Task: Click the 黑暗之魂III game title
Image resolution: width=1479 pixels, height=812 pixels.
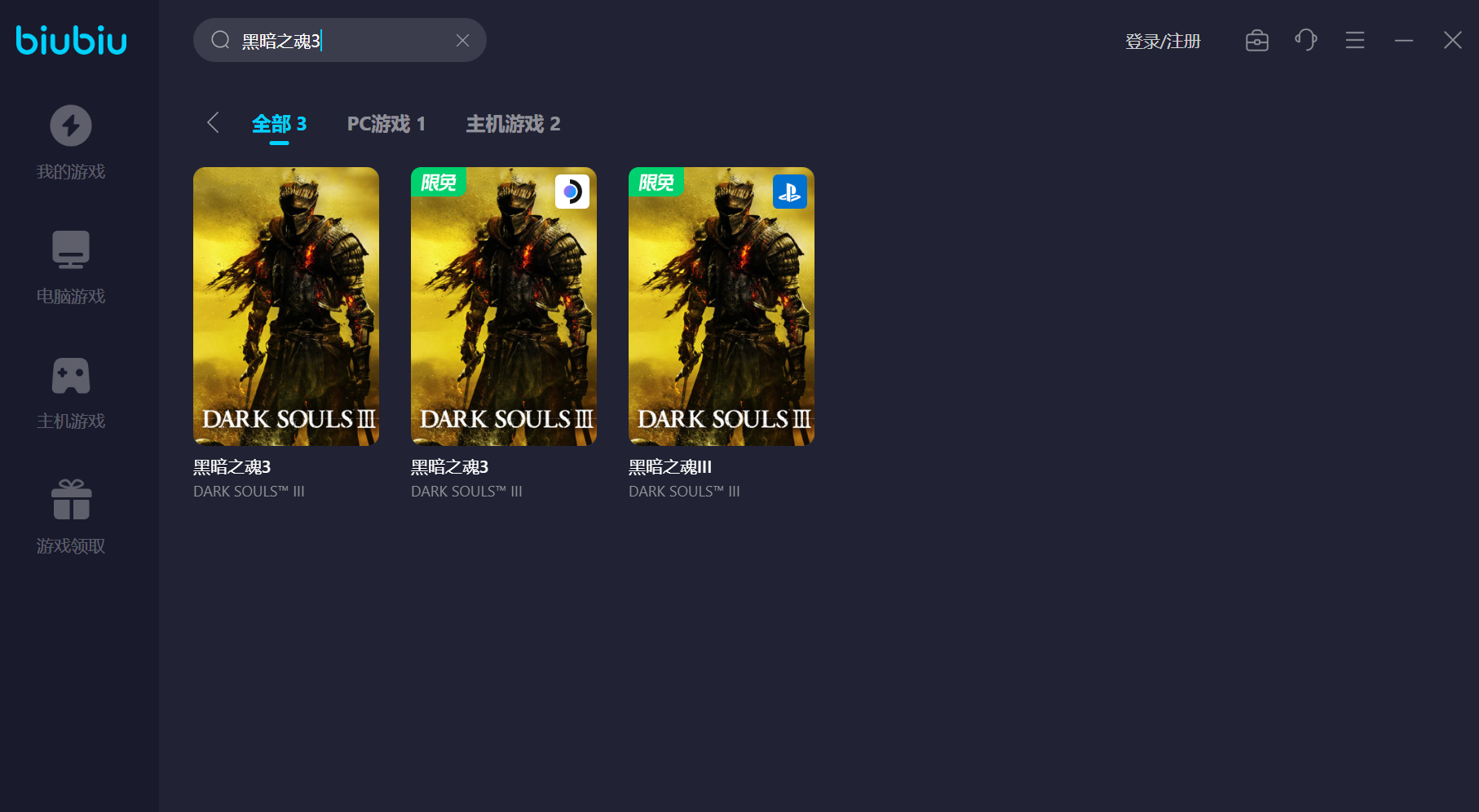Action: pos(670,467)
